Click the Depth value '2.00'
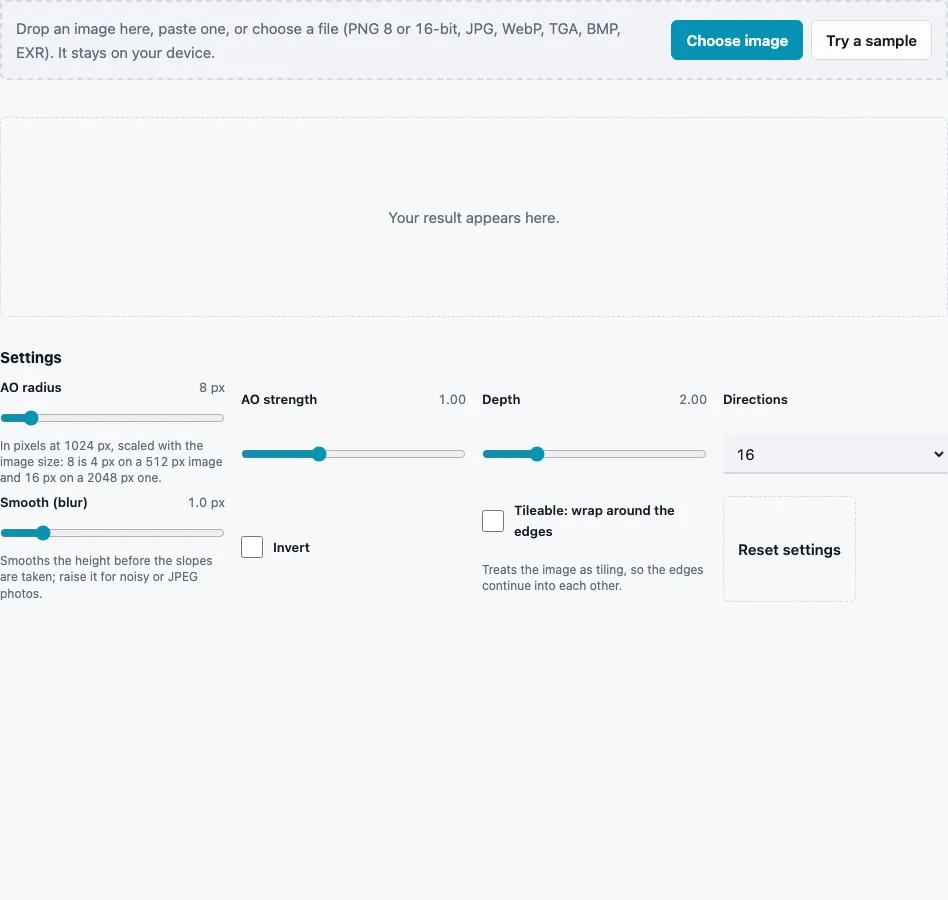The height and width of the screenshot is (900, 948). (693, 400)
